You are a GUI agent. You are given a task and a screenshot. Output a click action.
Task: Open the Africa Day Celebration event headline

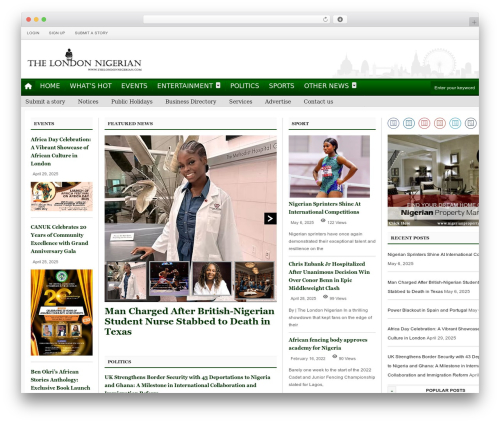coord(61,151)
